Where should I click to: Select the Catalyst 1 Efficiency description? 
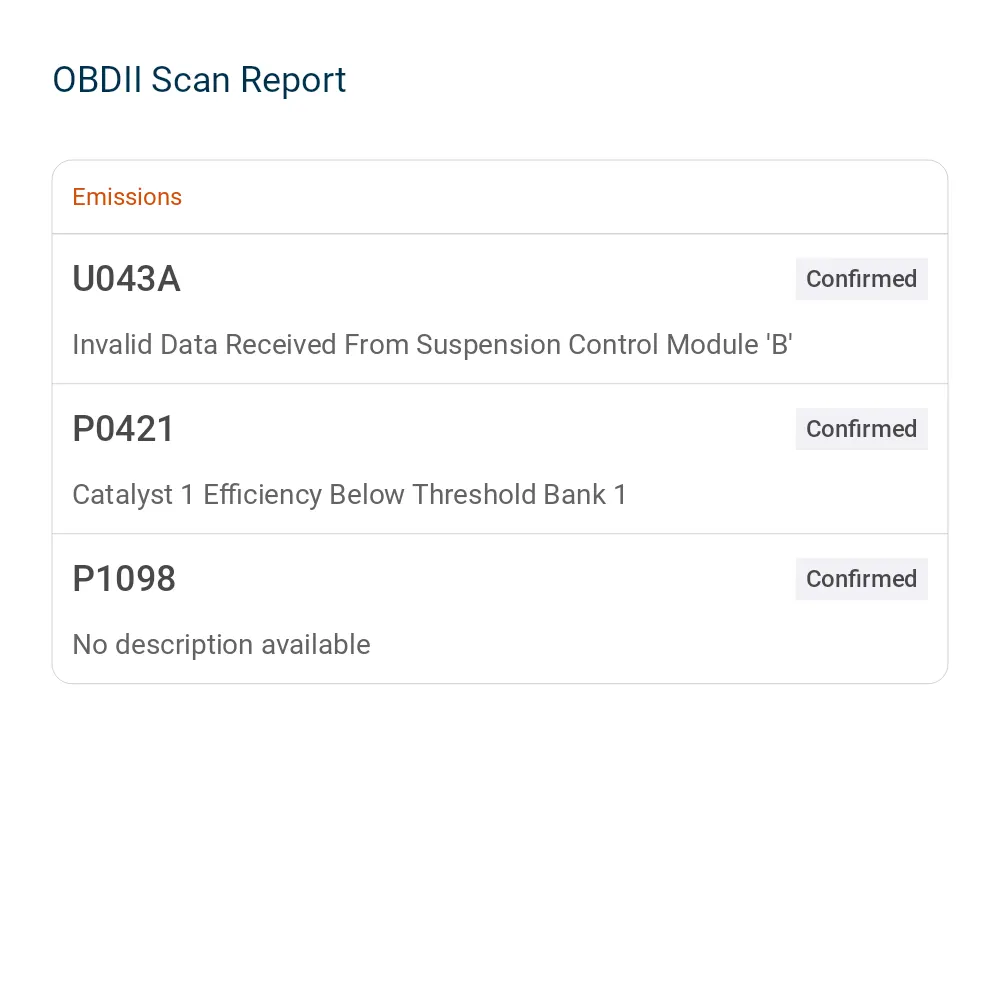click(x=349, y=494)
